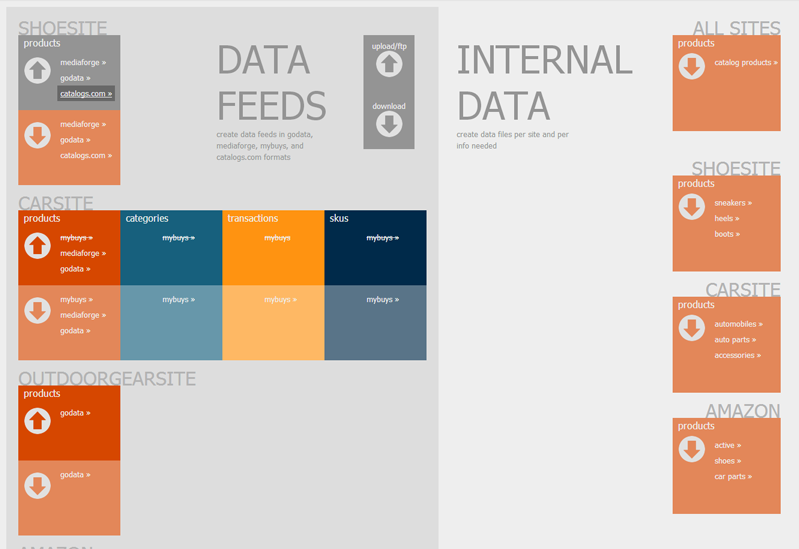Click the upload/ftp arrow icon
The image size is (799, 549).
pos(389,64)
